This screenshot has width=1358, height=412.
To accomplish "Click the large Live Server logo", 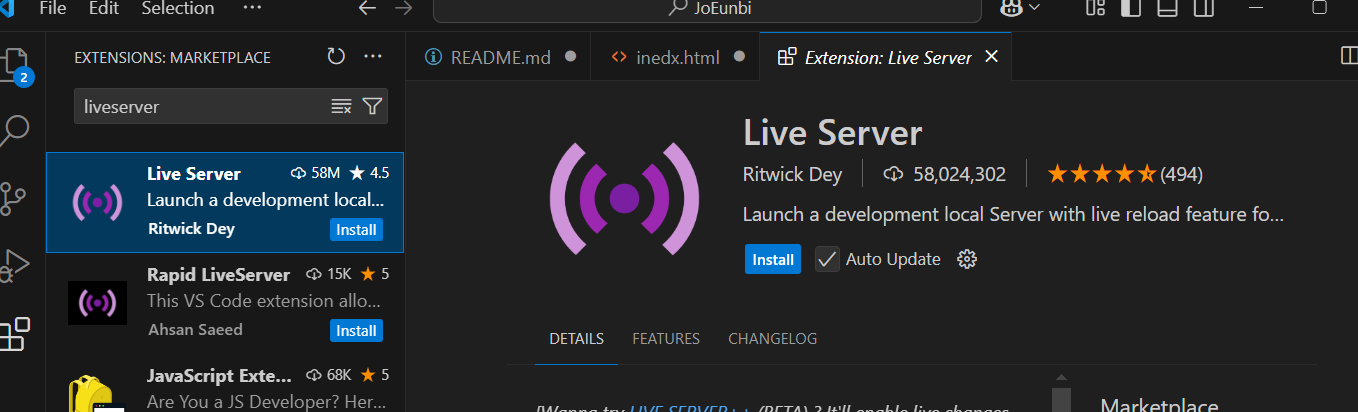I will point(624,197).
